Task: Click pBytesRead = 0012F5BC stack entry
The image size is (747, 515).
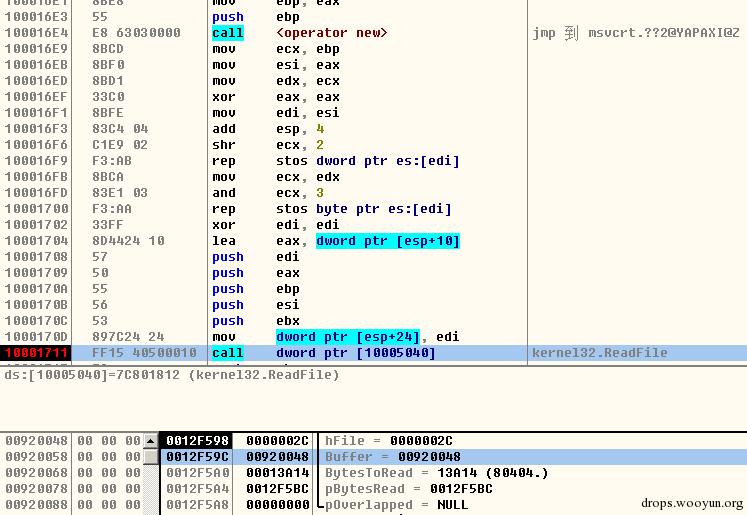Action: pos(408,489)
